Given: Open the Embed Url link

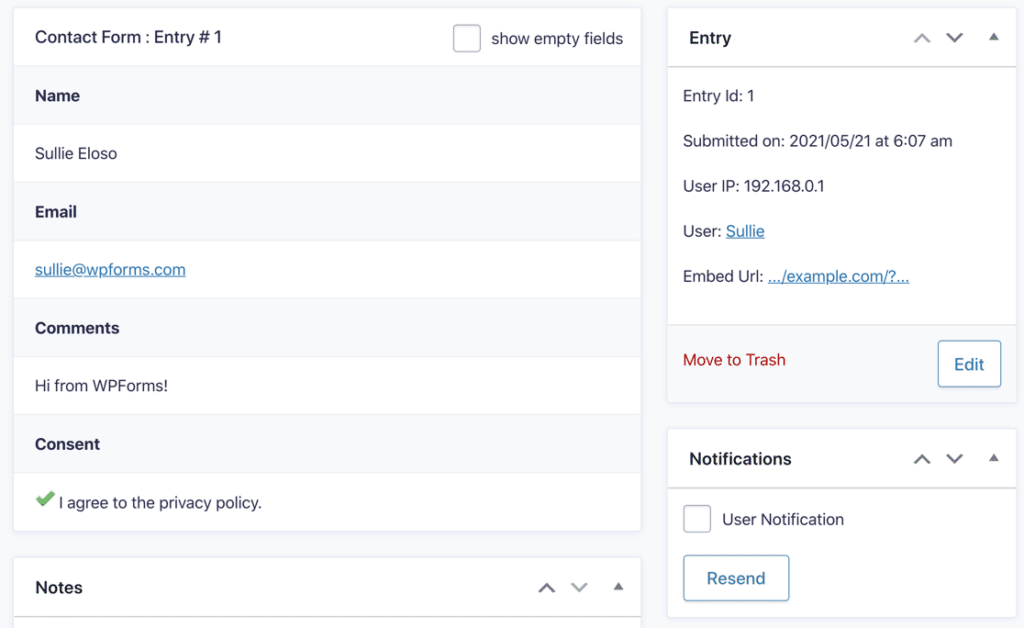Looking at the screenshot, I should click(x=838, y=276).
